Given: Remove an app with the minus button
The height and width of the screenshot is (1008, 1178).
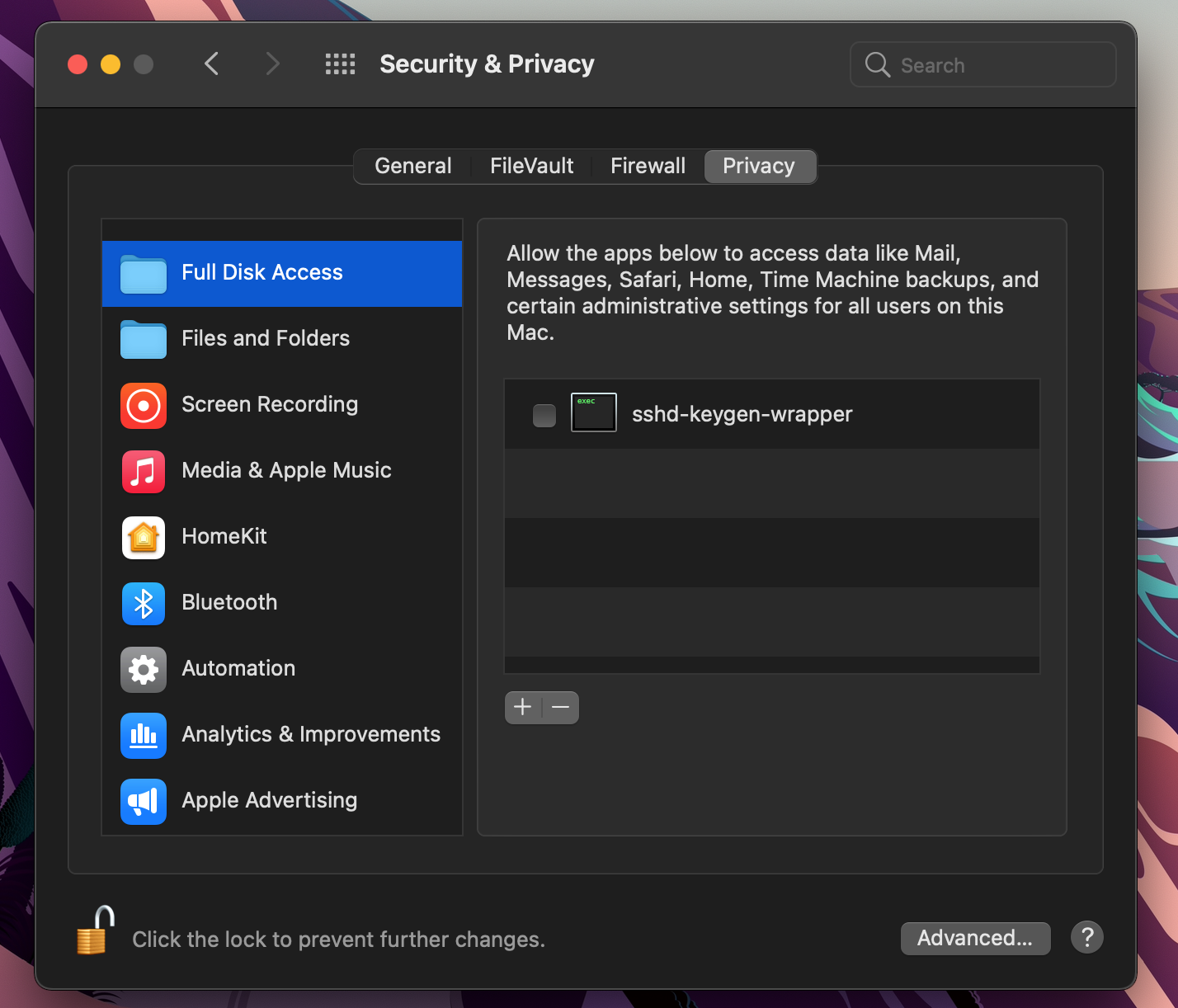Looking at the screenshot, I should [x=561, y=707].
